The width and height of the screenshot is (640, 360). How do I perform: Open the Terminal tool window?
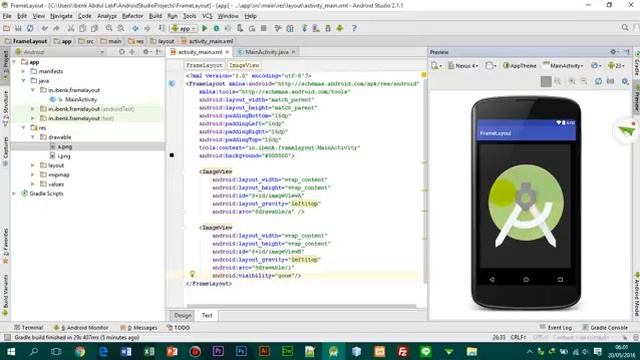click(28, 327)
